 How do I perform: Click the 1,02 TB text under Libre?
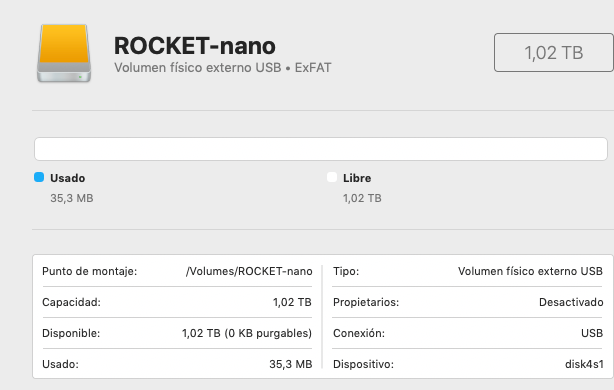click(x=362, y=198)
